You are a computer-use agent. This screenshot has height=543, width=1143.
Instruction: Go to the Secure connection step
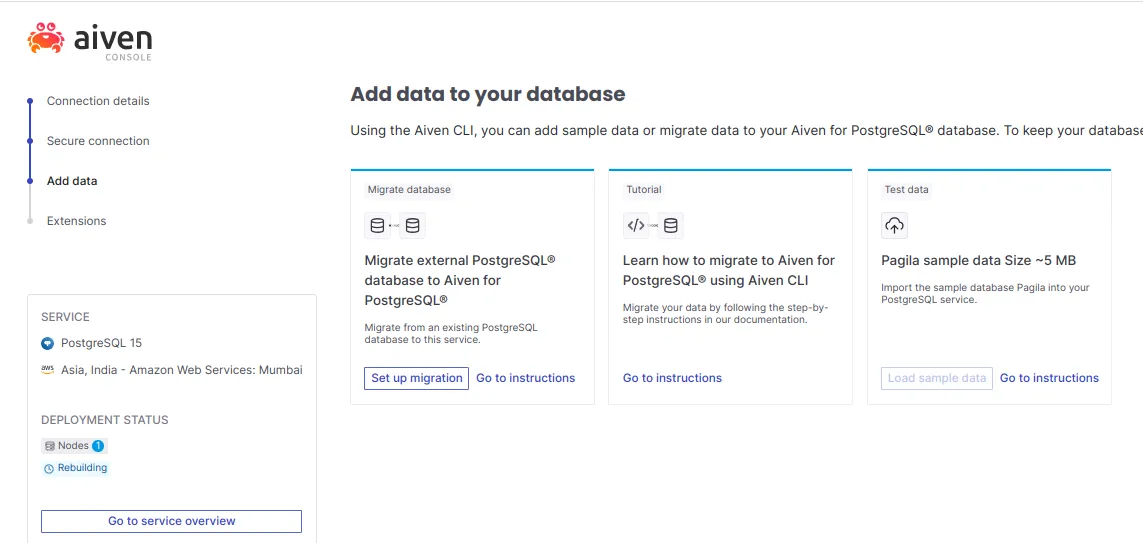coord(98,141)
